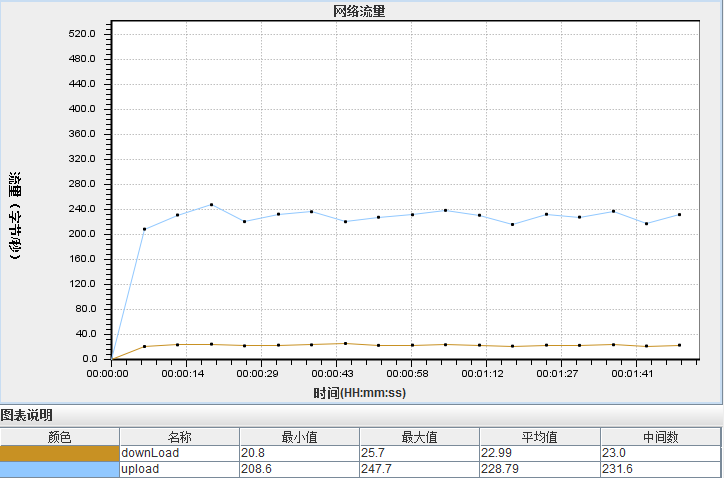Click the 最小值 column header
The image size is (724, 478).
pos(299,437)
